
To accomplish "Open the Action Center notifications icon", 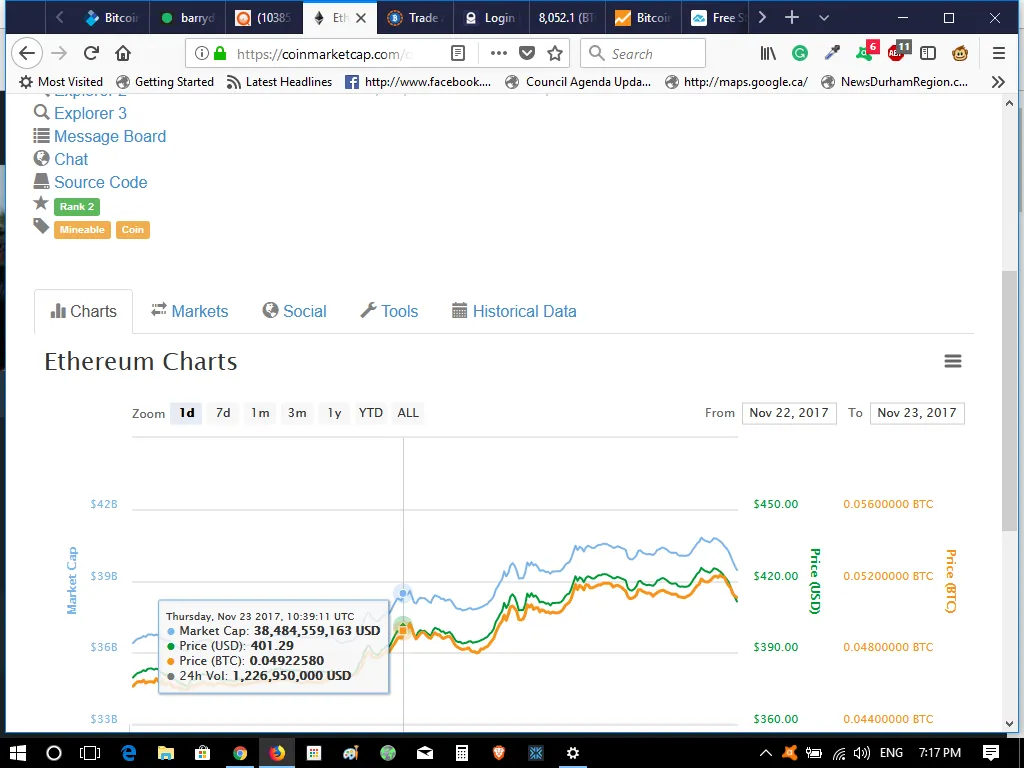I will click(x=991, y=753).
